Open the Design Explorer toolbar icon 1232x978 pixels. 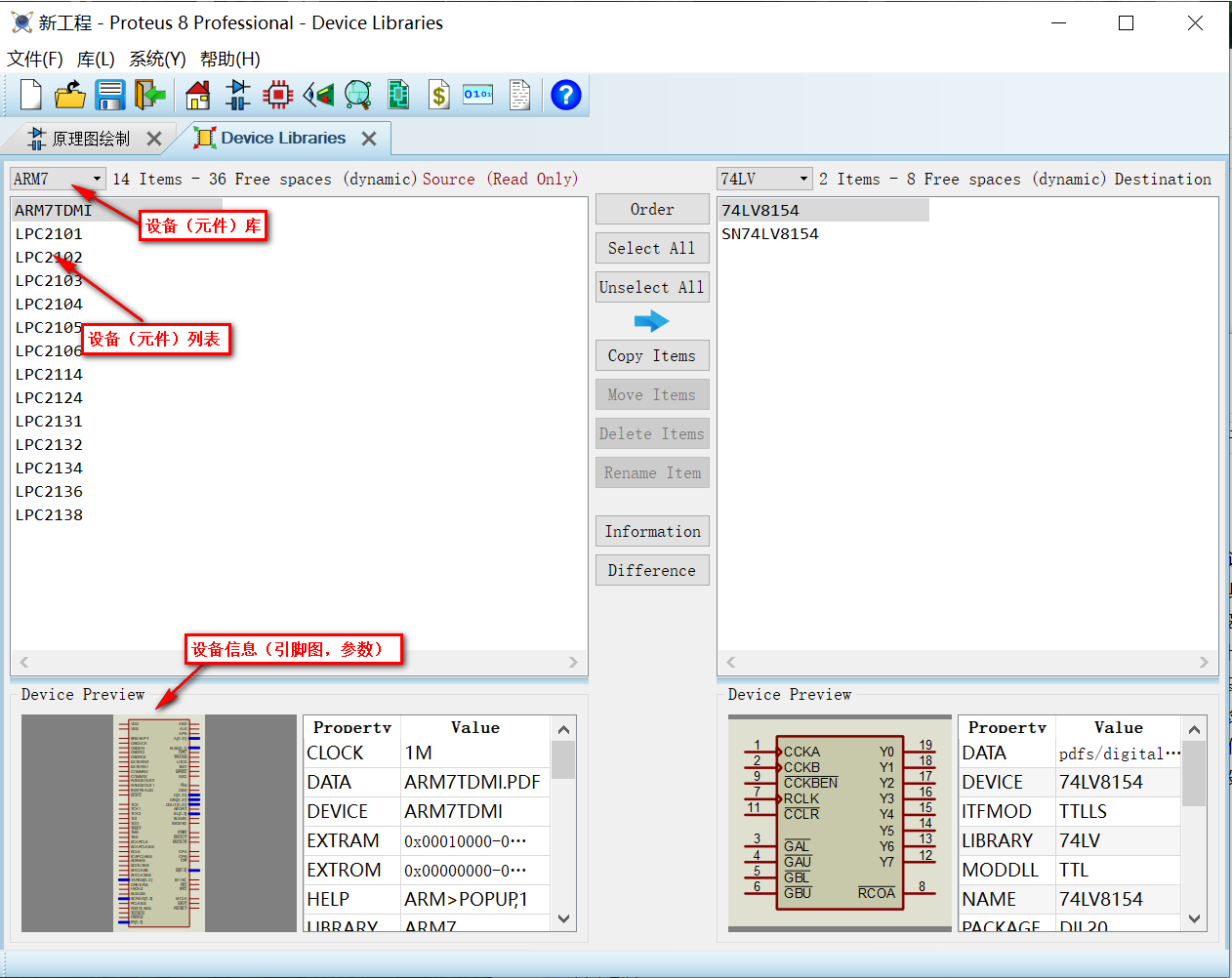[398, 95]
